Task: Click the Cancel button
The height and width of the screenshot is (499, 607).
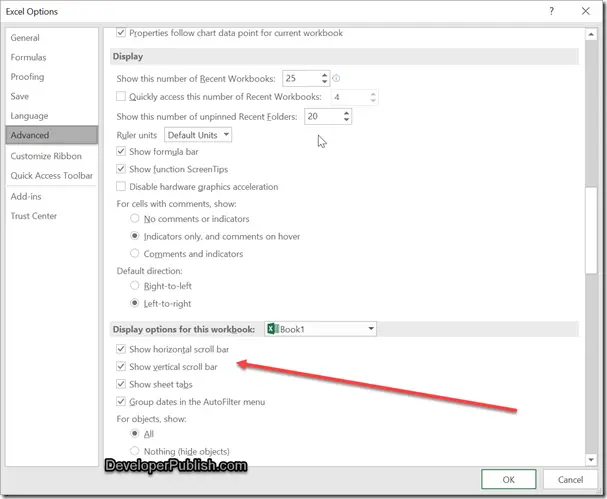Action: [x=570, y=480]
